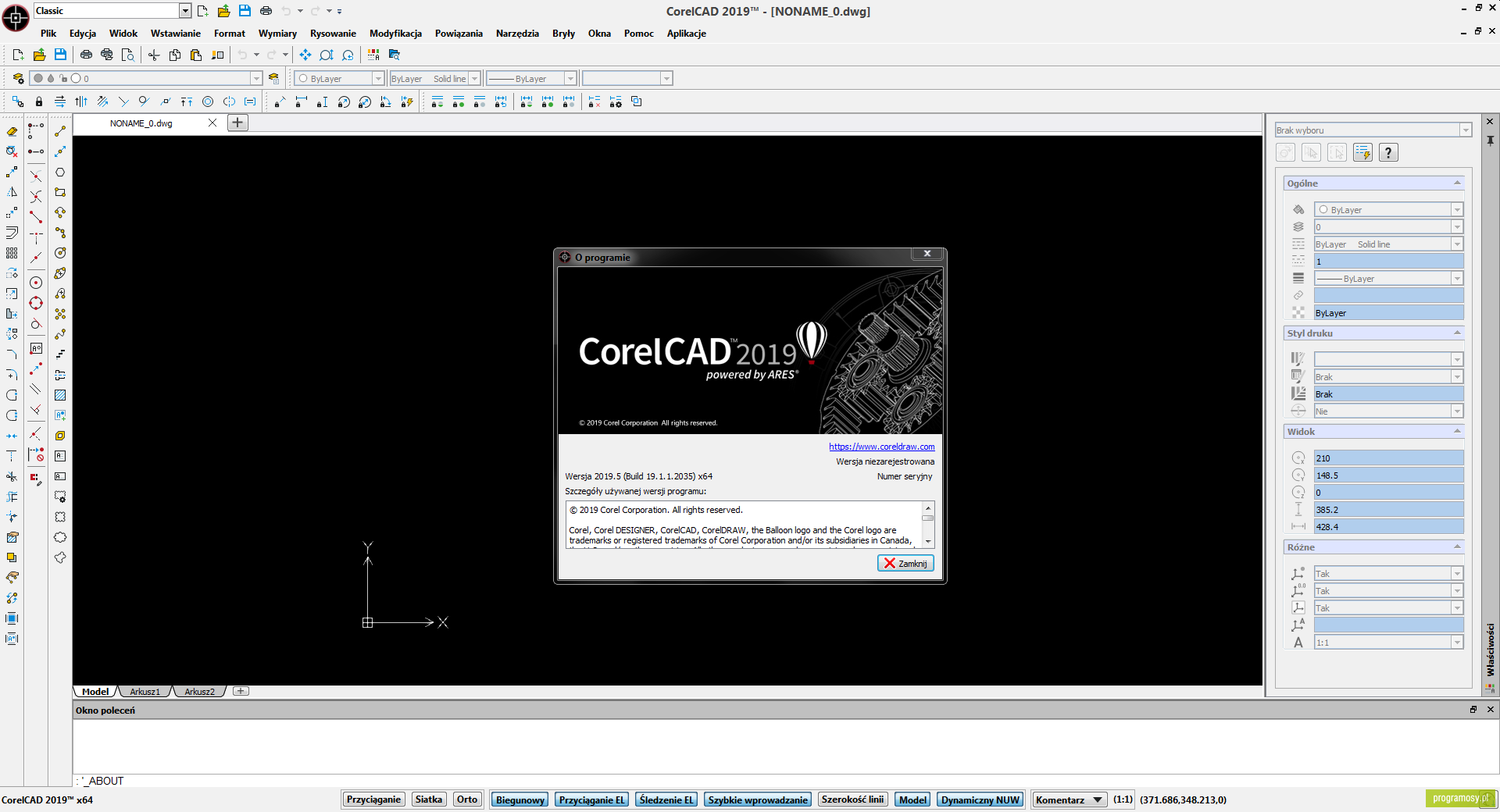This screenshot has height=812, width=1500.
Task: Toggle Dynamiczny NUW in status bar
Action: point(980,800)
